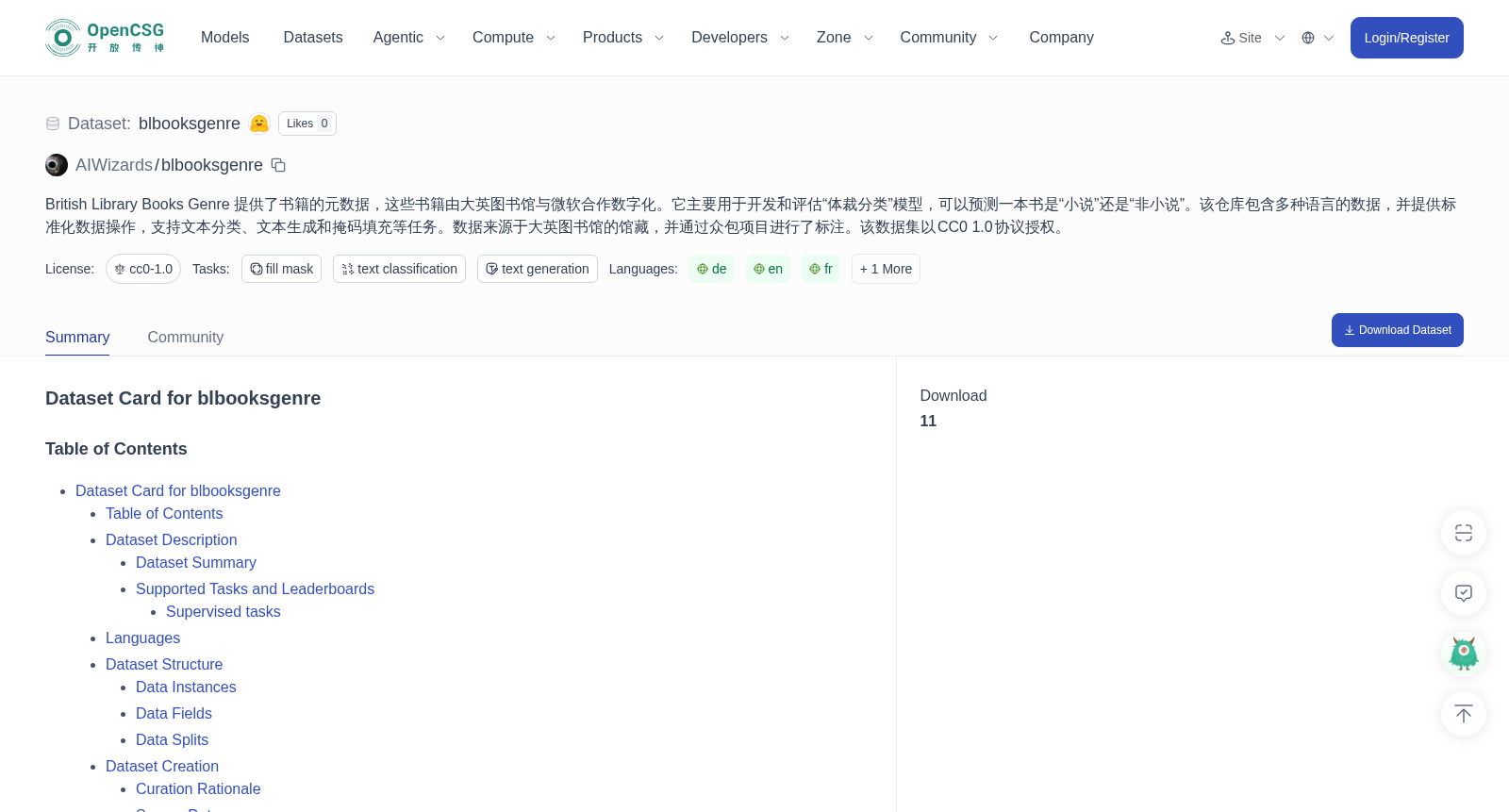Jump to Dataset Summary link
Viewport: 1509px width, 812px height.
coord(196,562)
